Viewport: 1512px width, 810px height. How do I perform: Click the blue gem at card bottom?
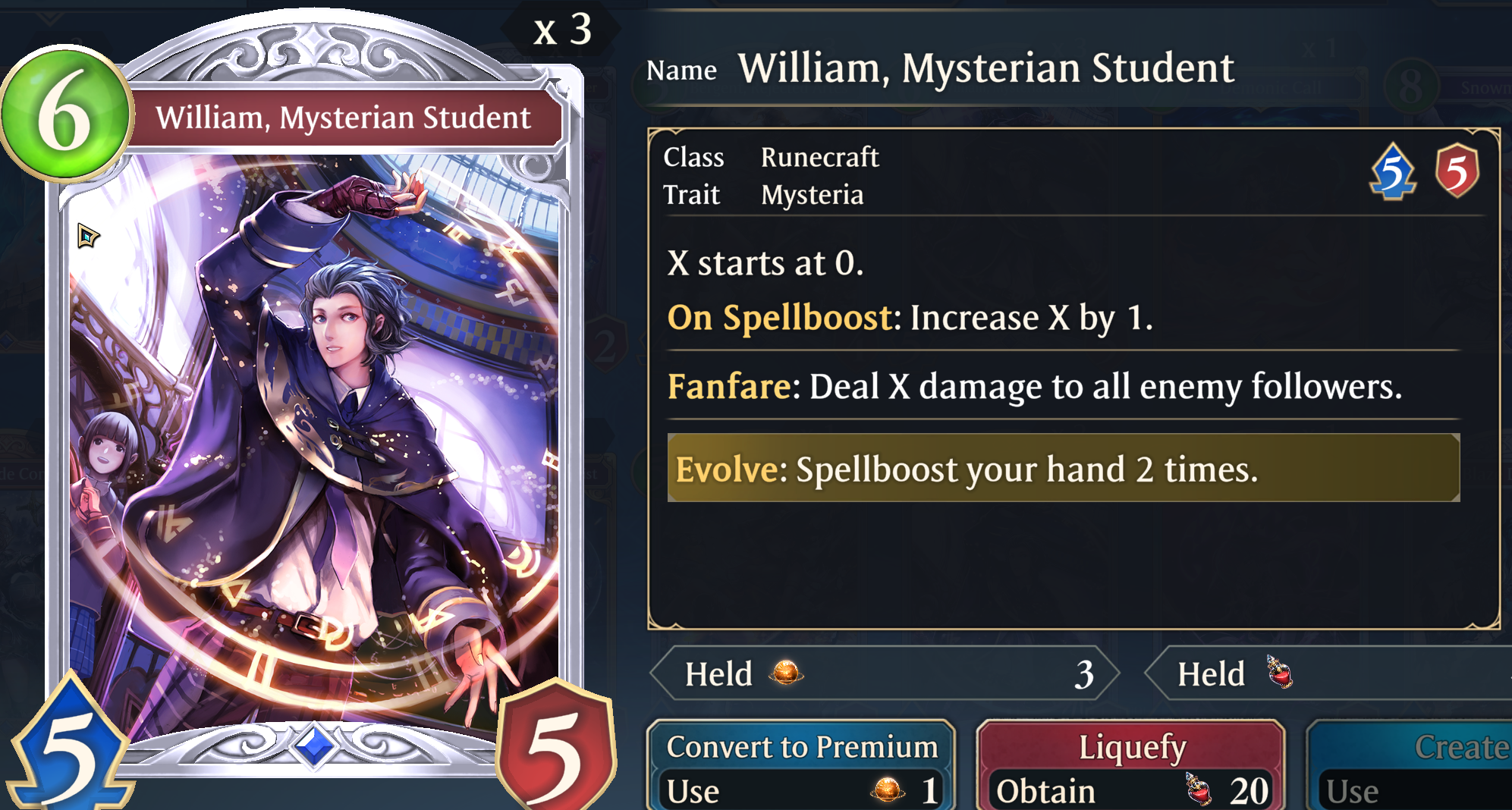pos(314,746)
